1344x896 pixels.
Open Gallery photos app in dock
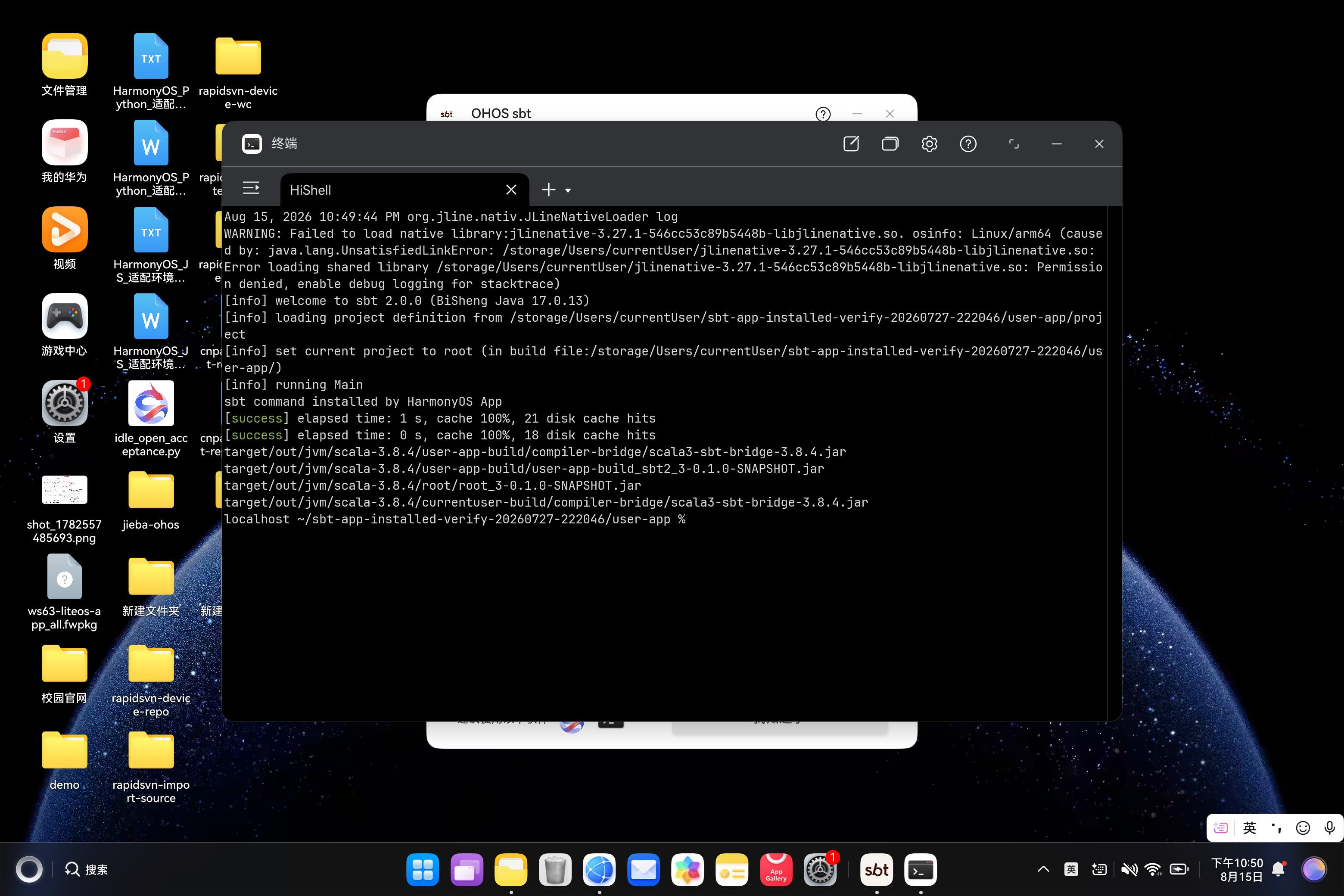[x=688, y=870]
